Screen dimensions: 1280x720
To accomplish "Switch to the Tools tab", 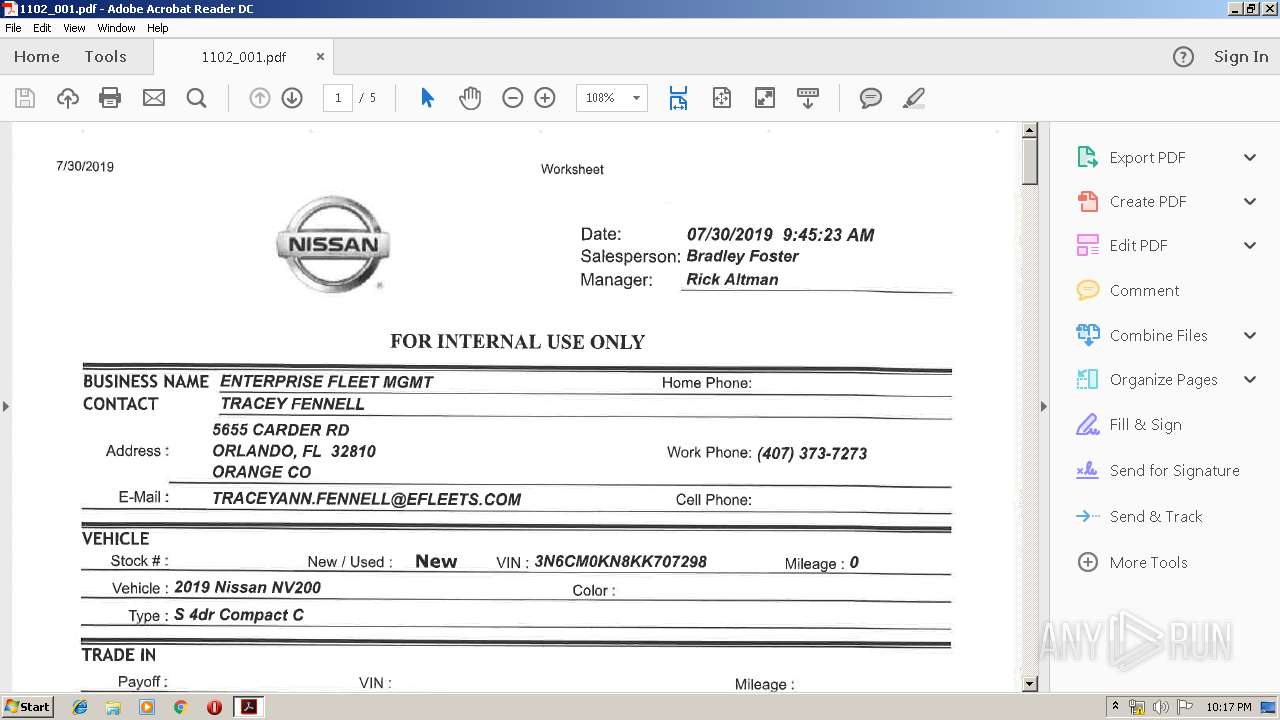I will click(105, 57).
